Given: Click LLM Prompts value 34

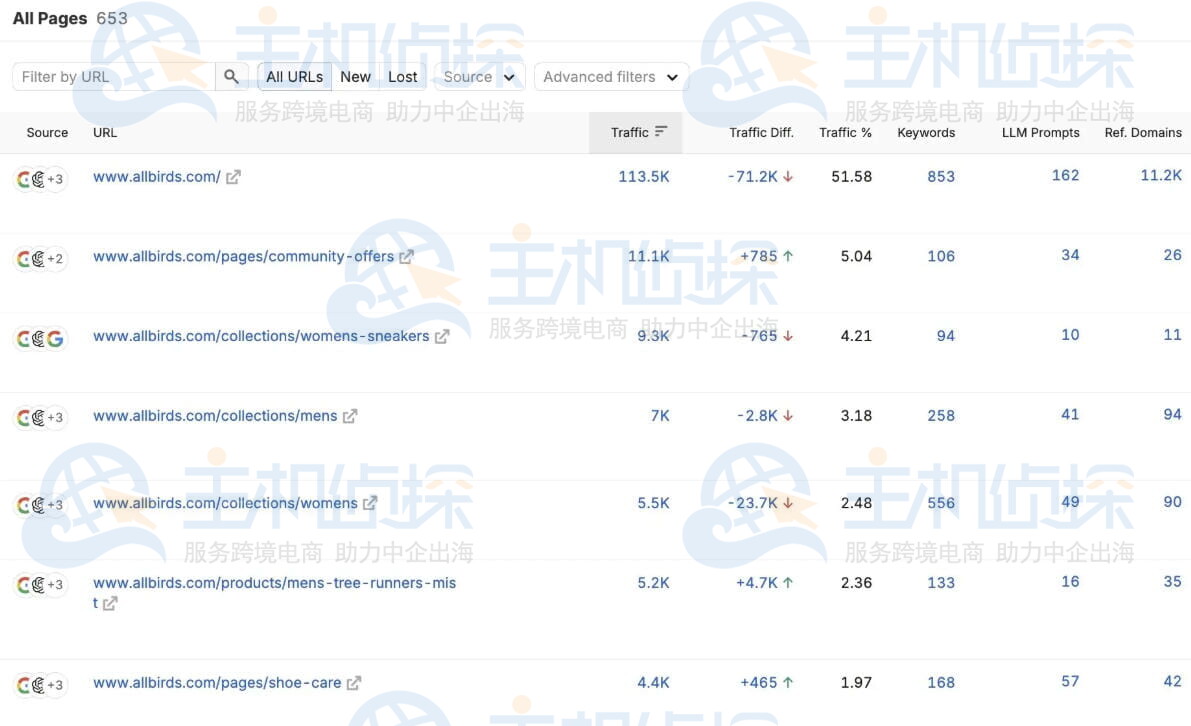Looking at the screenshot, I should coord(1070,255).
